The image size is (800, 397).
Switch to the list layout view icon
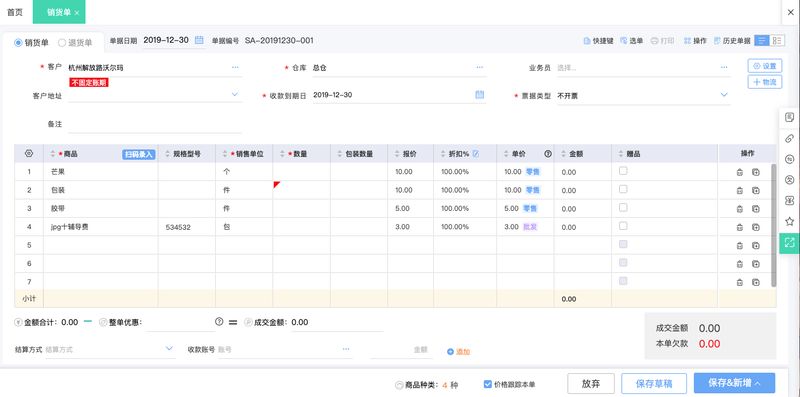coord(762,41)
